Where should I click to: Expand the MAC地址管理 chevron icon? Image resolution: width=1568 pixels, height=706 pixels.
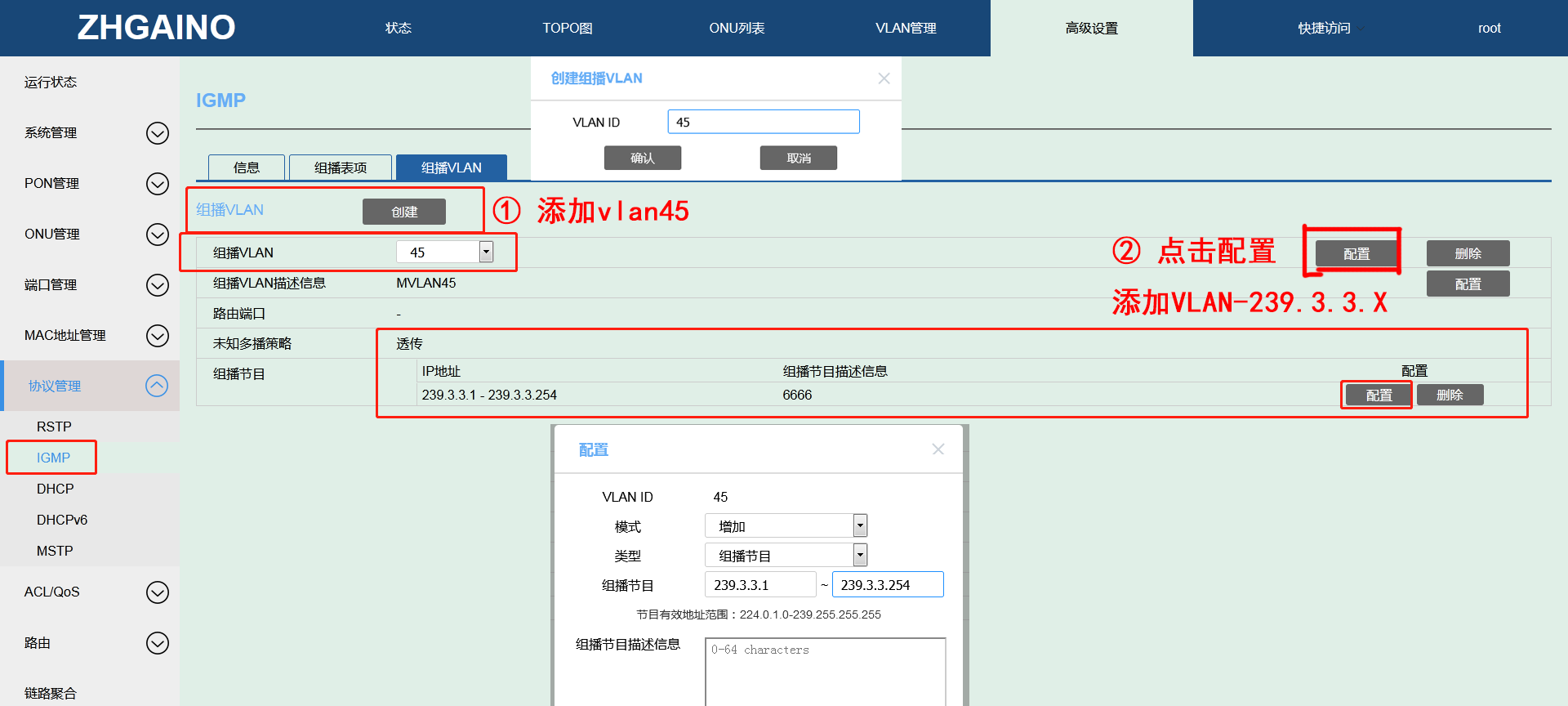coord(157,336)
